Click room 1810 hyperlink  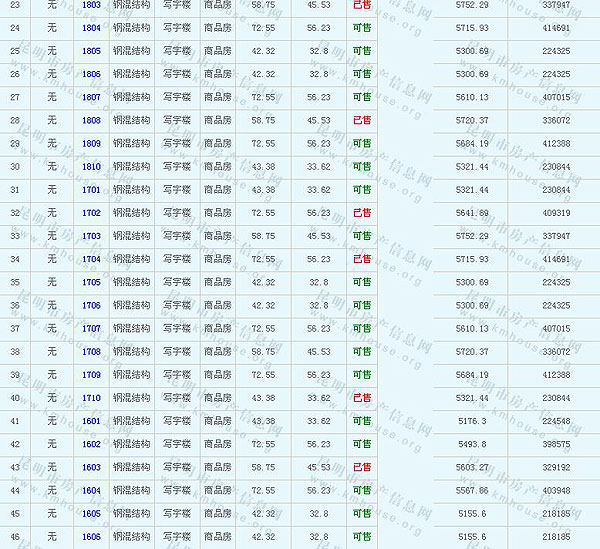click(91, 167)
